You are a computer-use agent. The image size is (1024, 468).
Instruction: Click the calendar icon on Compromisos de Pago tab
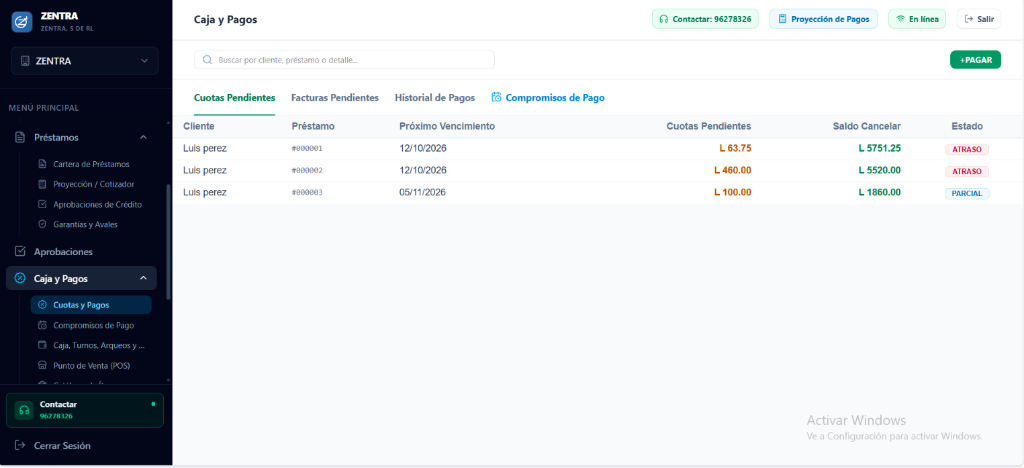click(x=496, y=97)
